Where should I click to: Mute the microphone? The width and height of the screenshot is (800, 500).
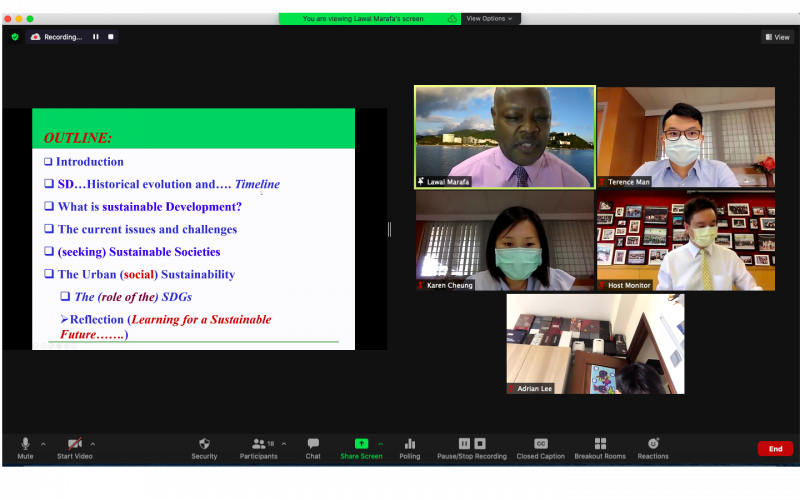pos(25,448)
